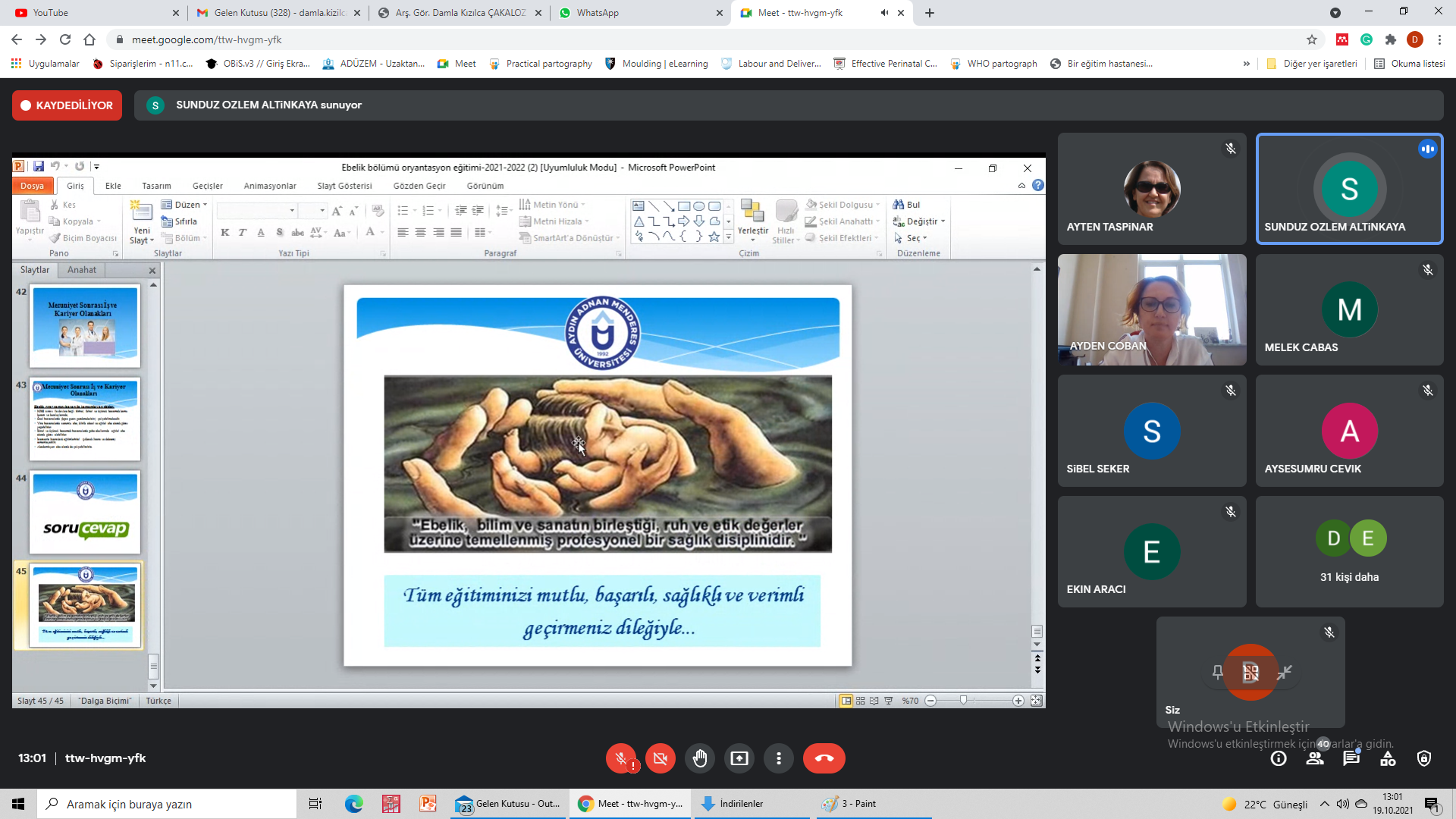Screen dimensions: 1456x819
Task: Click the present screen button
Action: pyautogui.click(x=739, y=758)
